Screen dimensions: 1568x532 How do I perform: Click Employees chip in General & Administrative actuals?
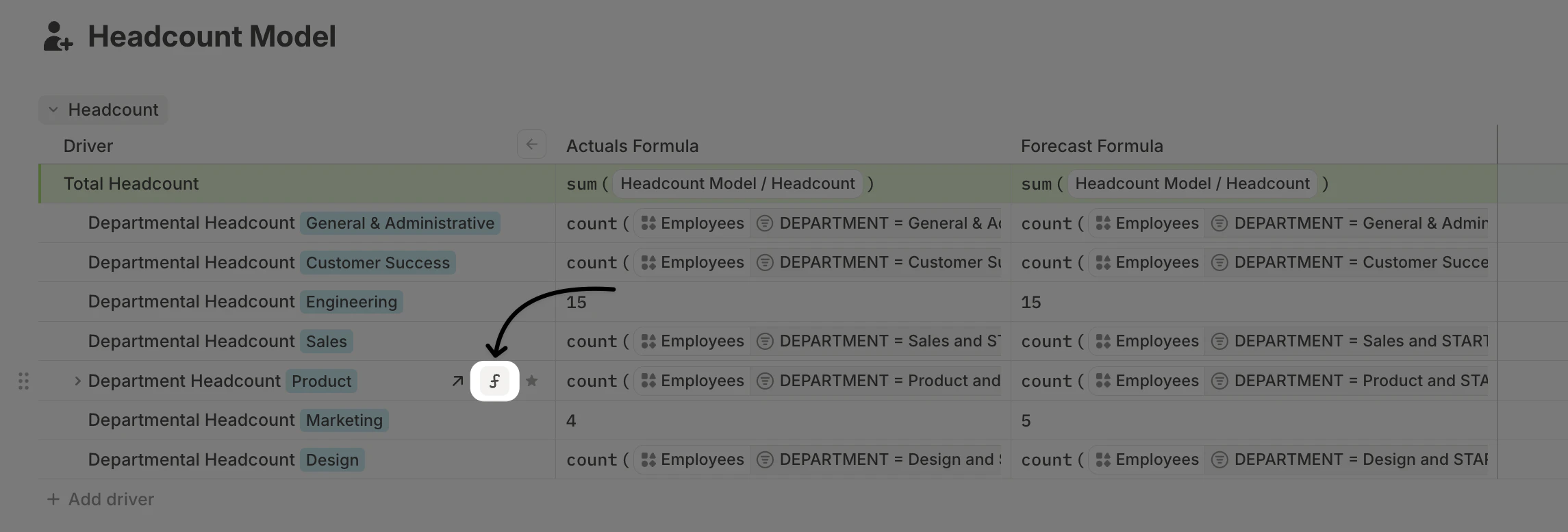tap(692, 223)
